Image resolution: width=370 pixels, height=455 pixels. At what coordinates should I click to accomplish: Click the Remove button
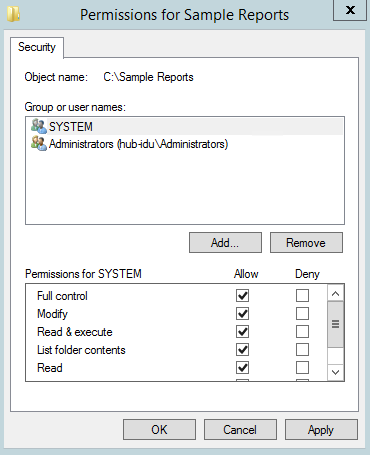(x=306, y=243)
